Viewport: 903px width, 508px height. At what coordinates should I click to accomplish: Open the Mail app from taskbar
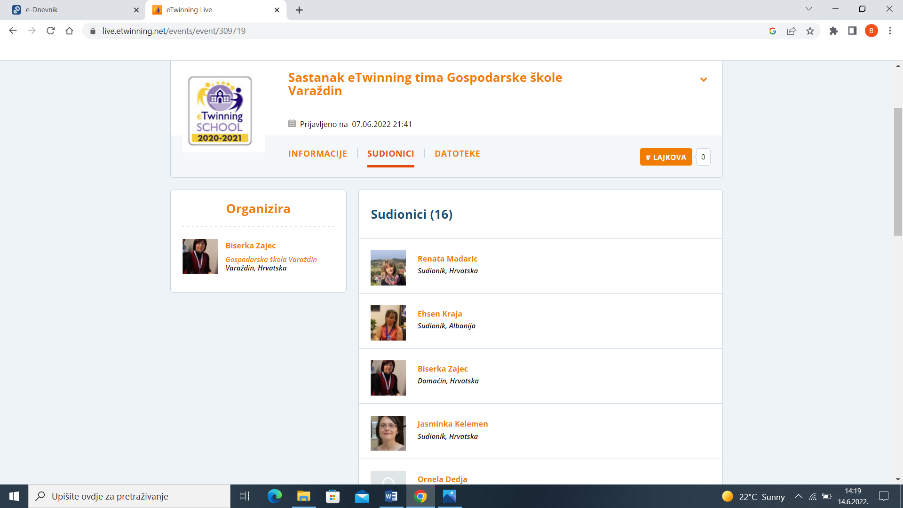pyautogui.click(x=362, y=496)
